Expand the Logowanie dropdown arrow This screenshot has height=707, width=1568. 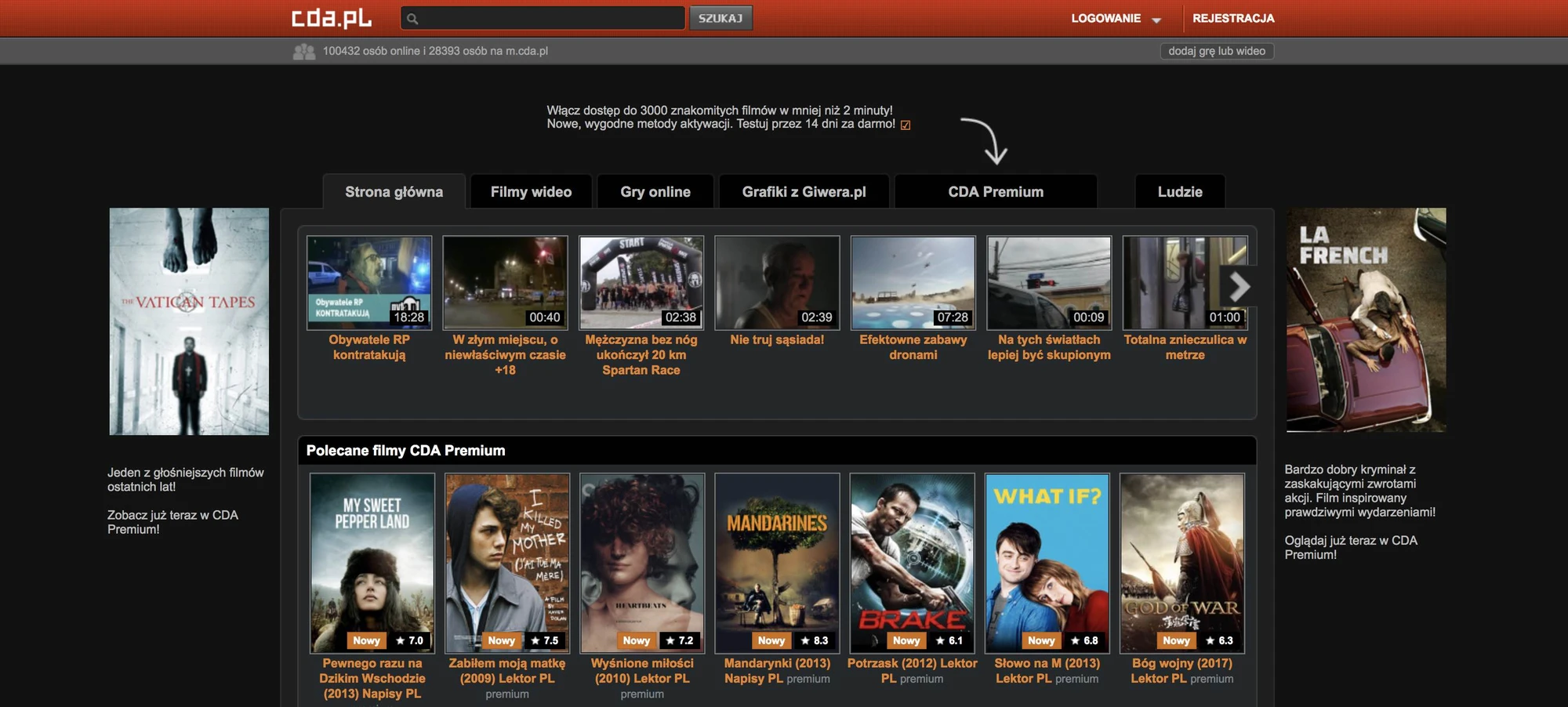pyautogui.click(x=1156, y=20)
